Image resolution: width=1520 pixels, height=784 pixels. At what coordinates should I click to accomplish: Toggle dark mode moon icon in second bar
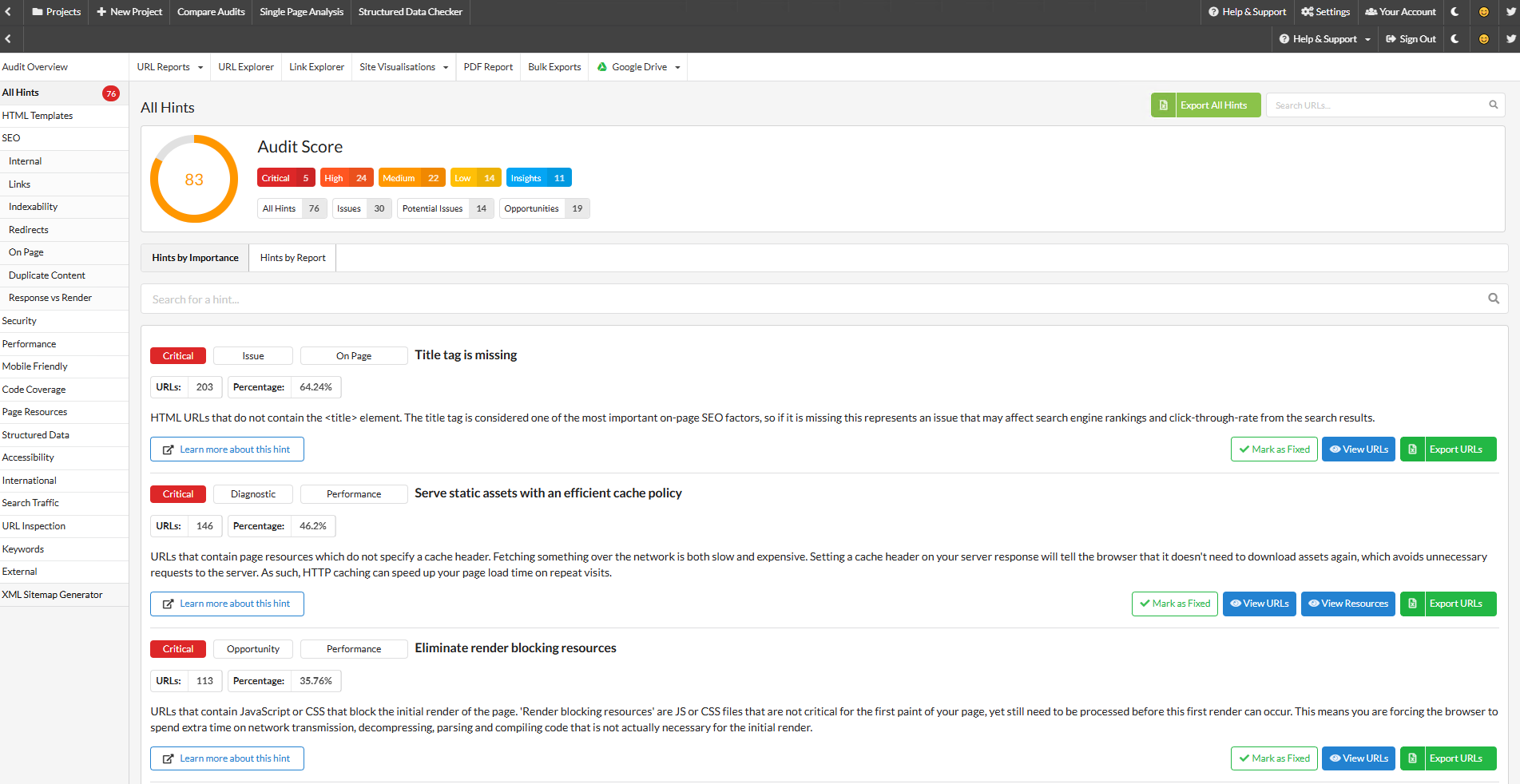tap(1455, 38)
